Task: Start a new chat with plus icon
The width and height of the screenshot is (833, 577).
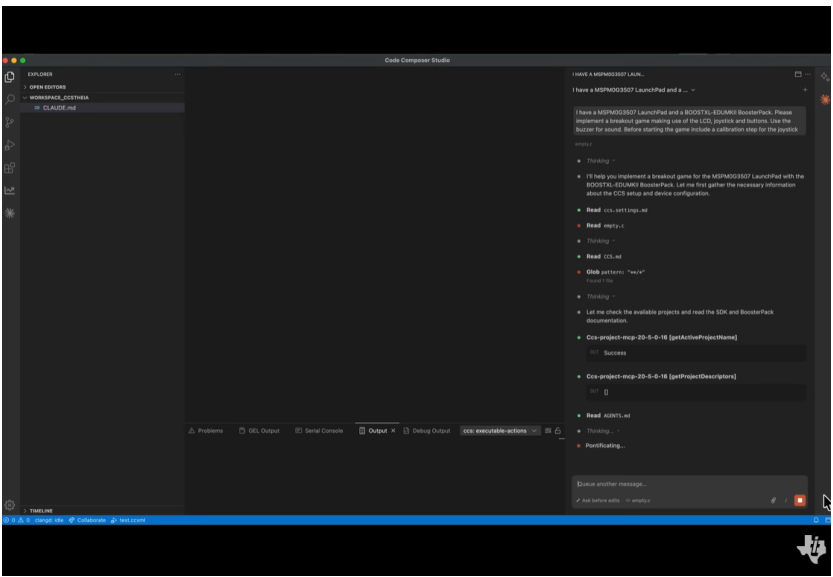Action: [805, 90]
